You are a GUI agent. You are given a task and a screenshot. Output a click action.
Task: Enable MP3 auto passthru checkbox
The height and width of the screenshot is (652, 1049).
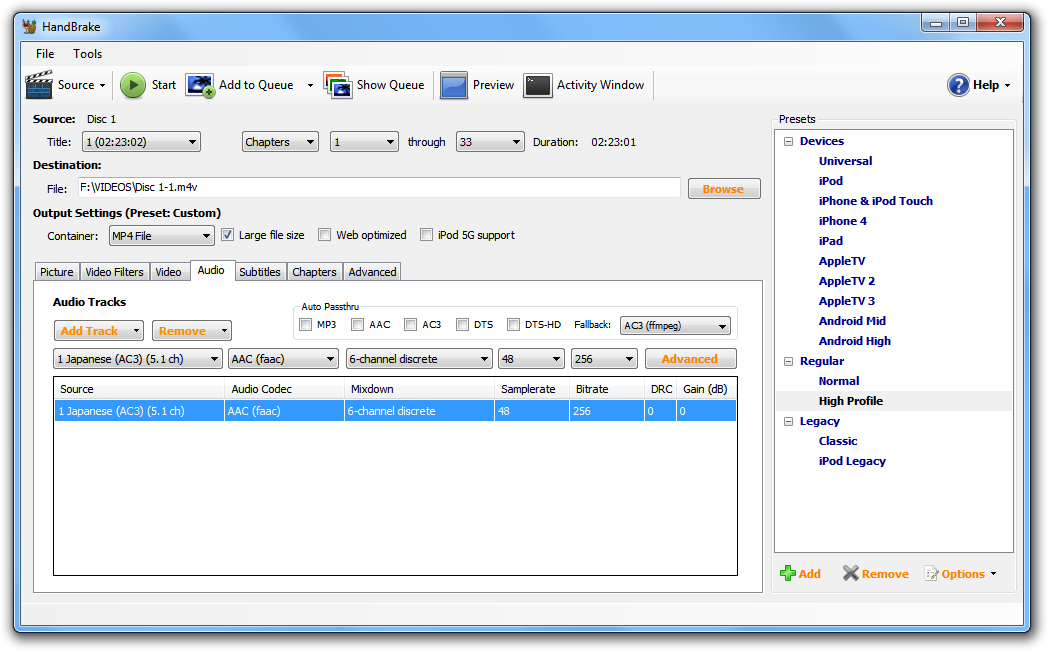306,324
